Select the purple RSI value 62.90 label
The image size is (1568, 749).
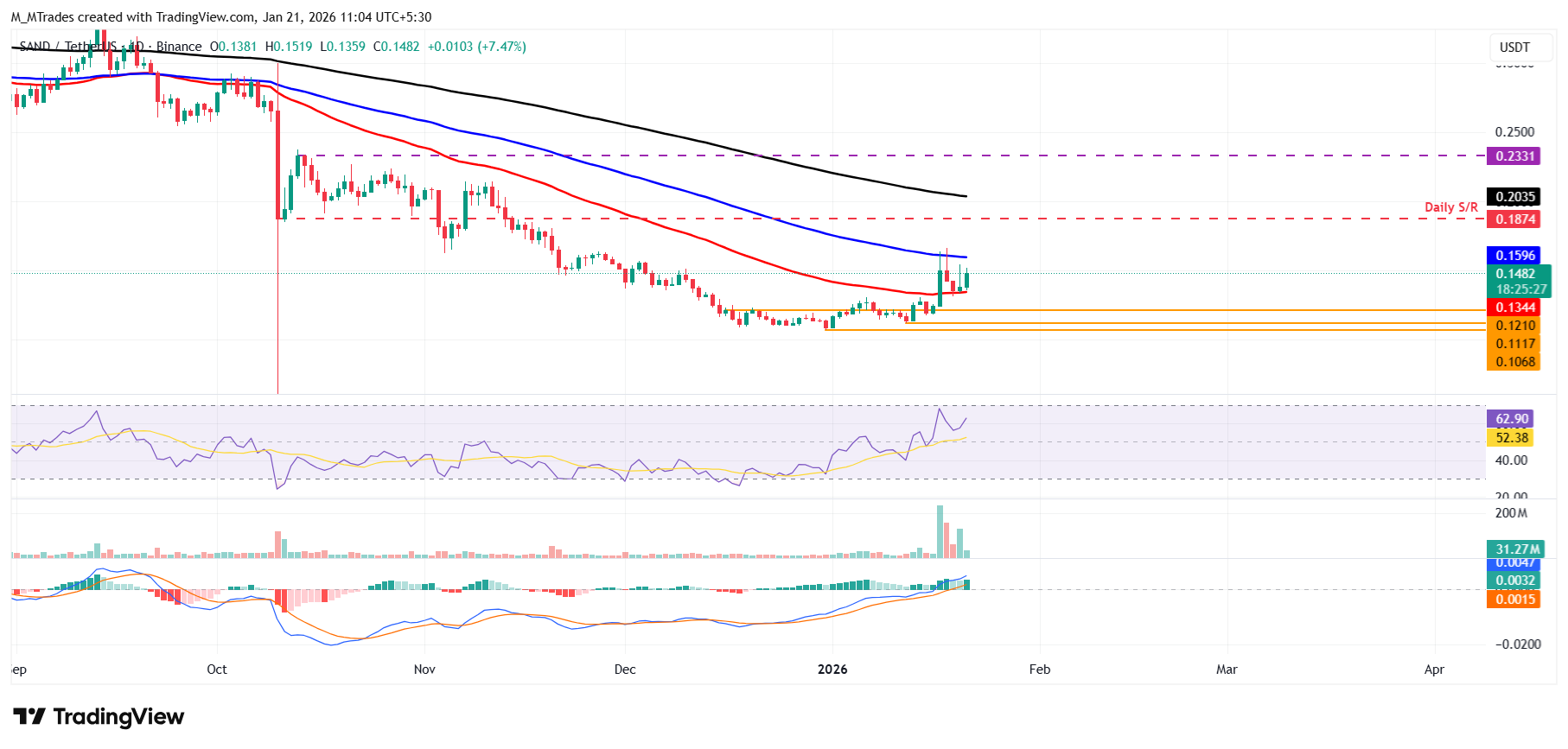click(x=1512, y=419)
